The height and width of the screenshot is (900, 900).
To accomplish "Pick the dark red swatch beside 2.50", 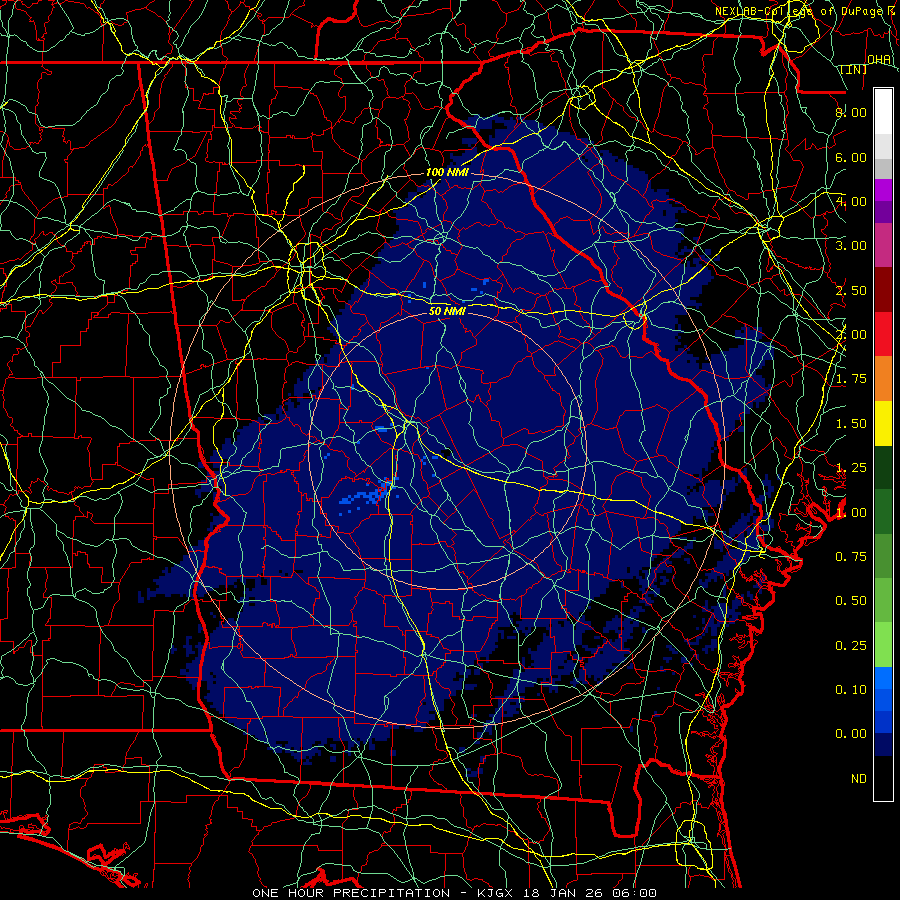I will pos(883,290).
